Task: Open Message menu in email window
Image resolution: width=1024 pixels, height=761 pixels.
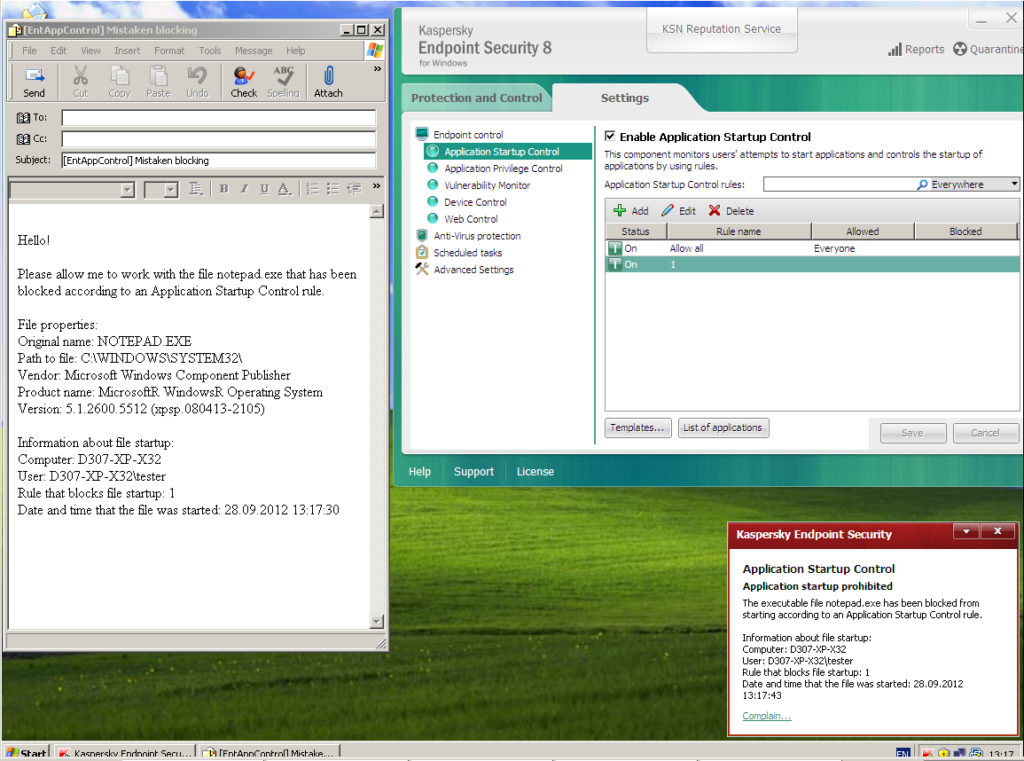Action: (x=253, y=50)
